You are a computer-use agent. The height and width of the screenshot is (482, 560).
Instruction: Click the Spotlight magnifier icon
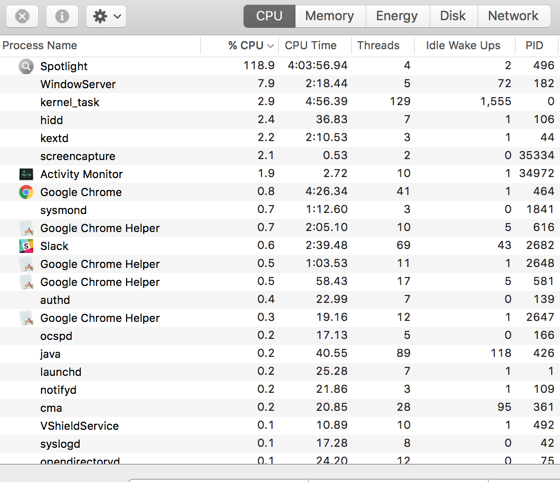point(26,66)
